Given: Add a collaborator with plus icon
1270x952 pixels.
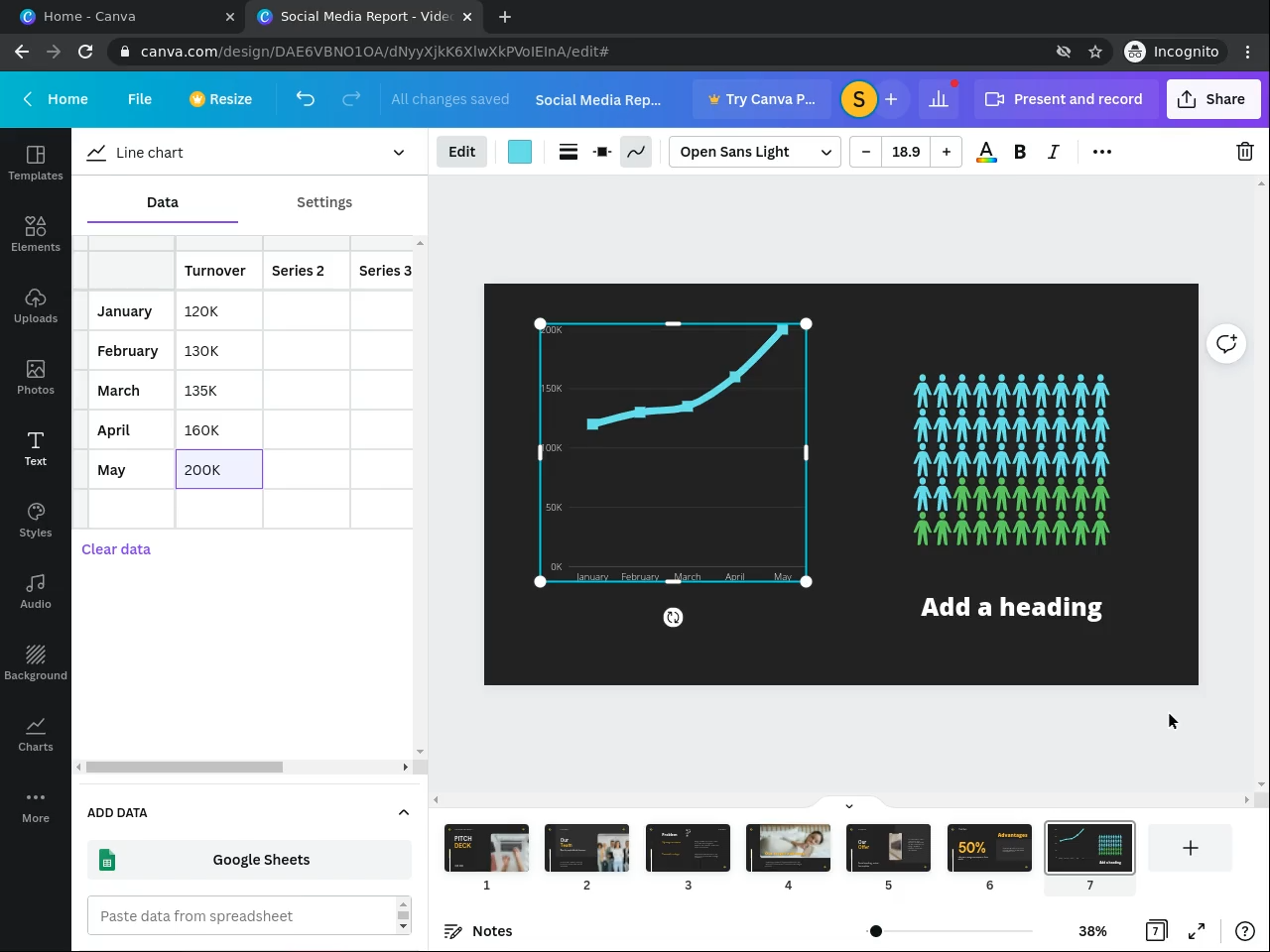Looking at the screenshot, I should 891,99.
